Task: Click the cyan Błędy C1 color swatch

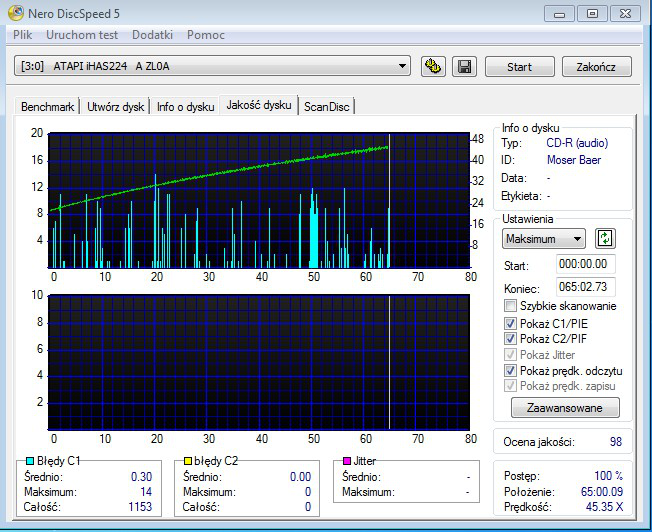Action: 30,461
